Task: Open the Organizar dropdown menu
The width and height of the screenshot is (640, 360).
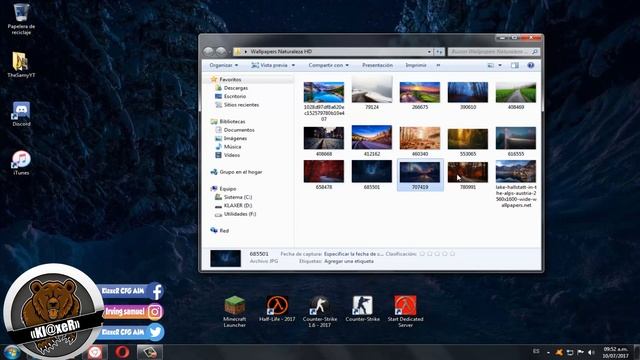Action: [223, 65]
